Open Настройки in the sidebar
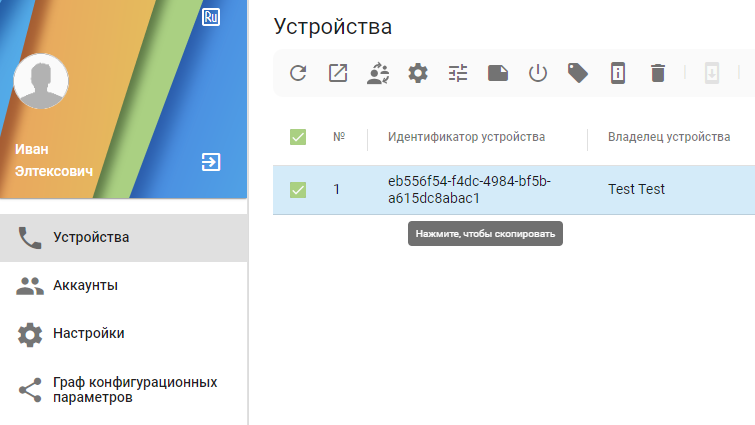Viewport: 755px width, 425px height. pyautogui.click(x=124, y=334)
